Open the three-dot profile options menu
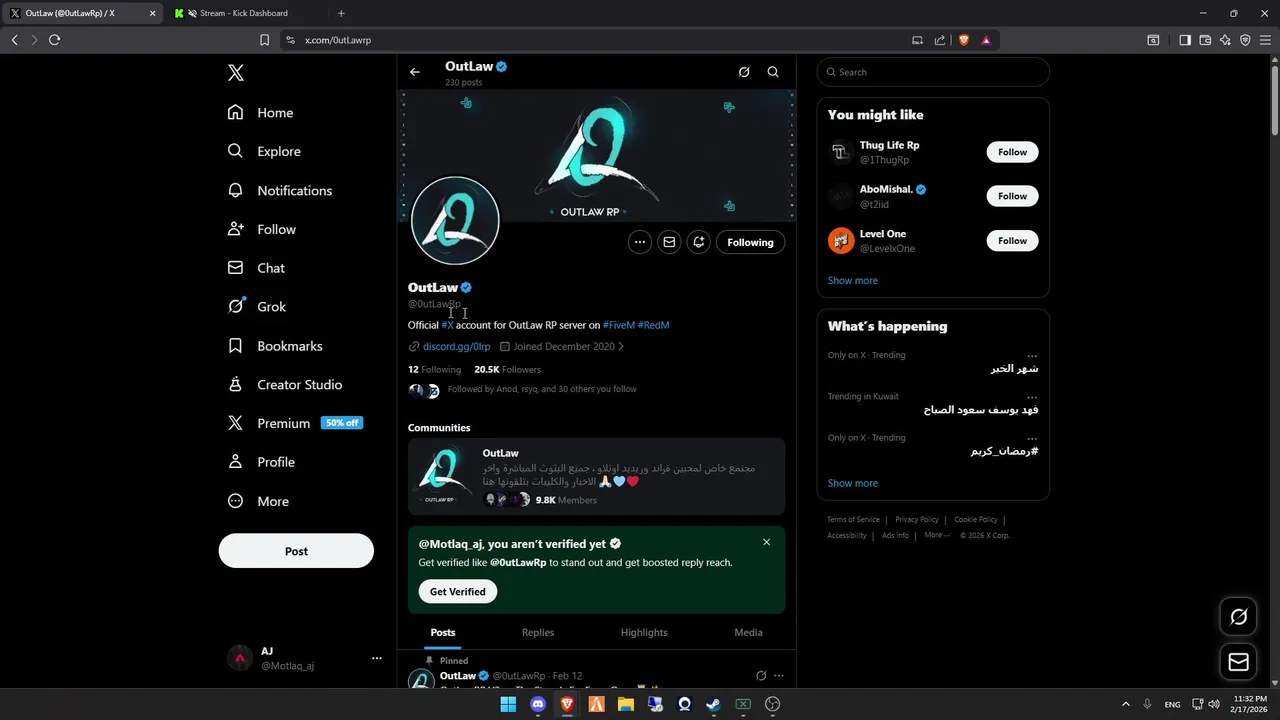Screen dimensions: 1280x720 [x=640, y=242]
